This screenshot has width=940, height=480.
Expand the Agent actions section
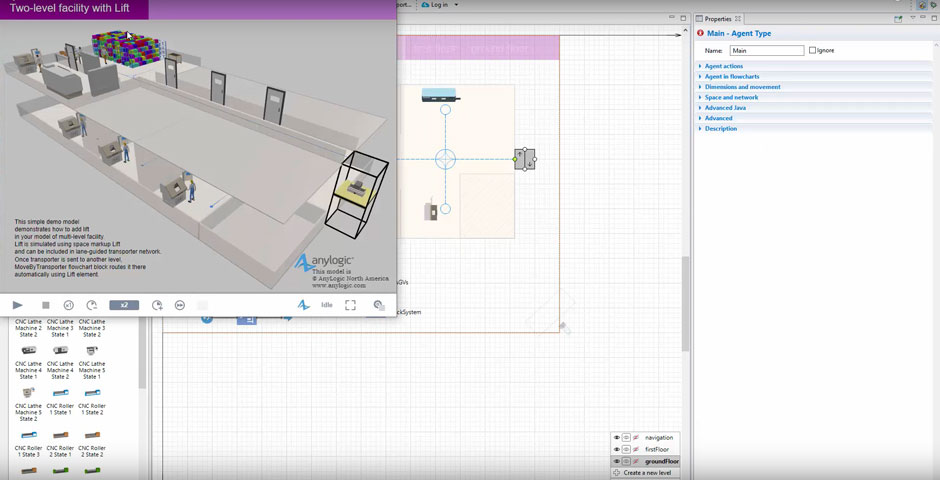click(x=725, y=66)
